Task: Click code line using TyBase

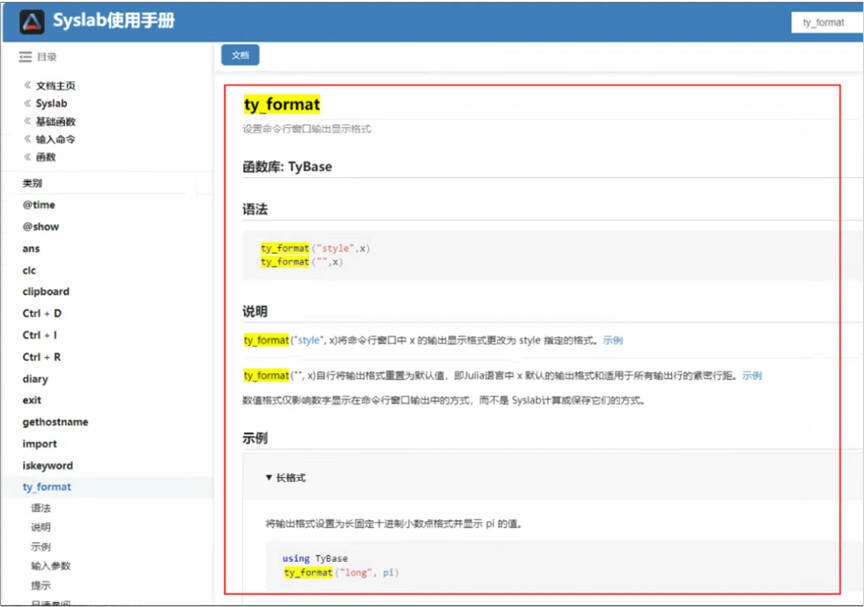Action: pos(315,559)
